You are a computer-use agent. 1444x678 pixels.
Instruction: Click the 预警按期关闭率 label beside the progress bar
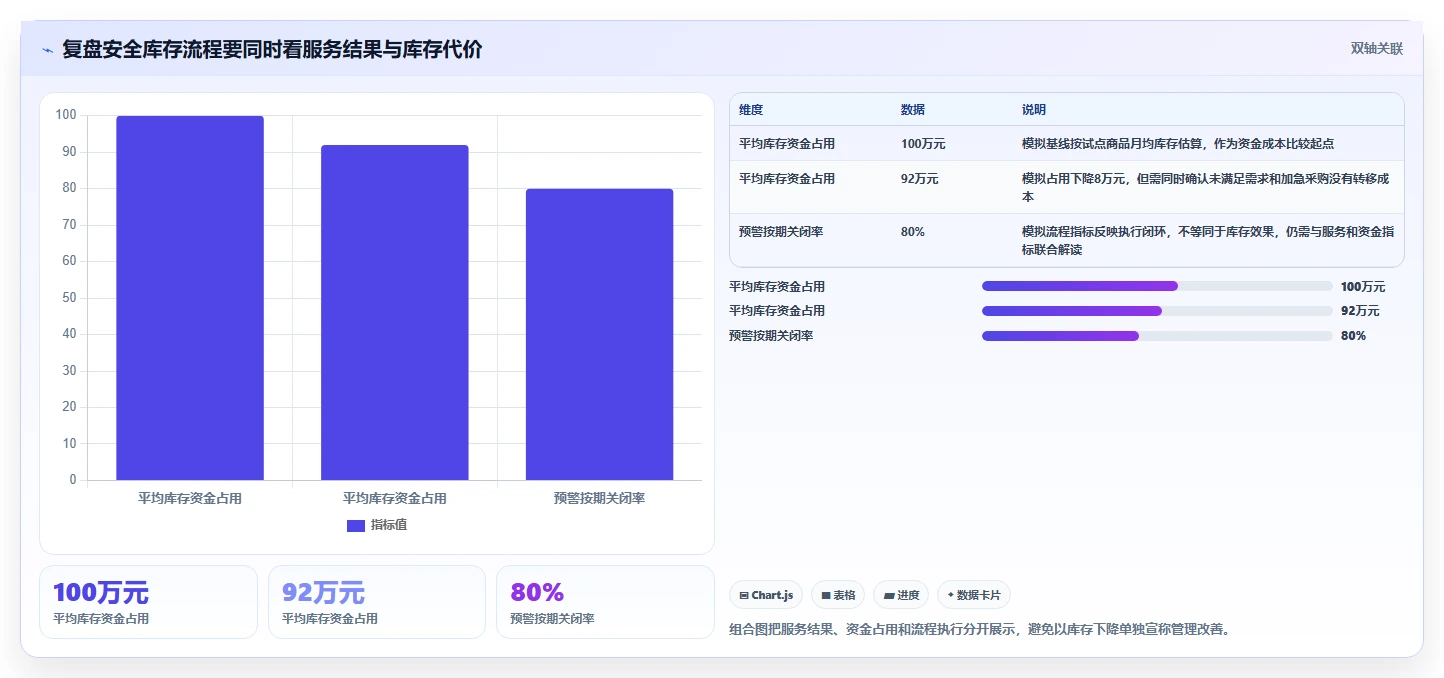(771, 336)
